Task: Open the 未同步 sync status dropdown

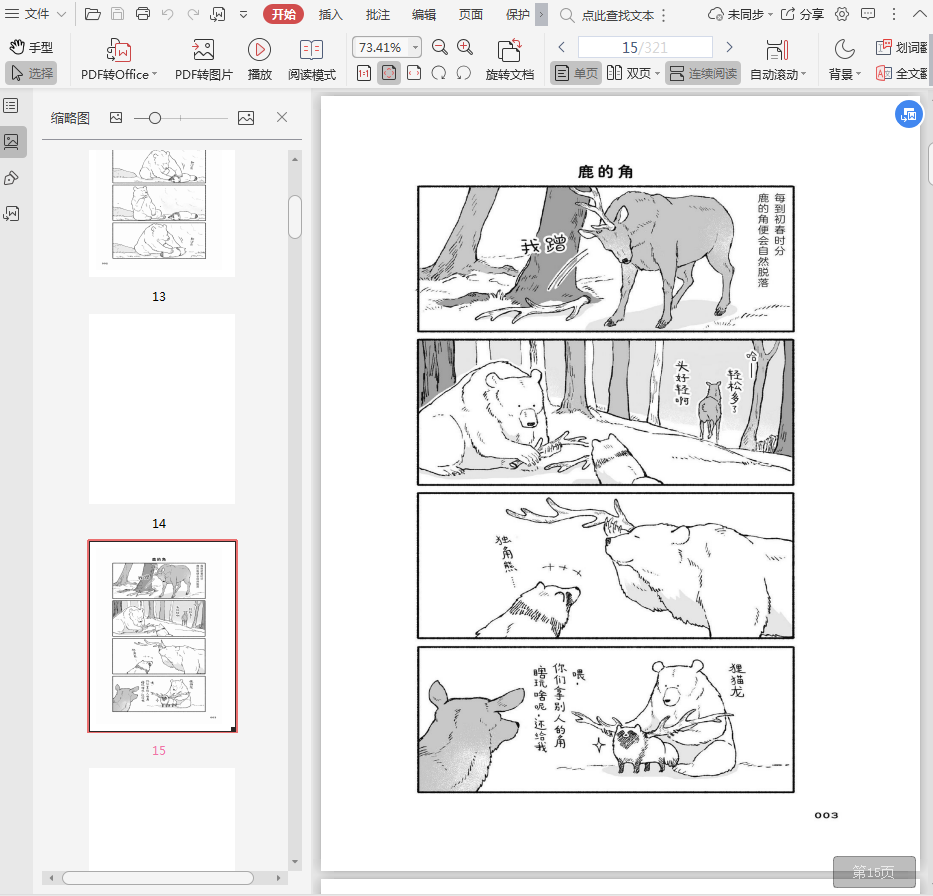Action: click(740, 14)
